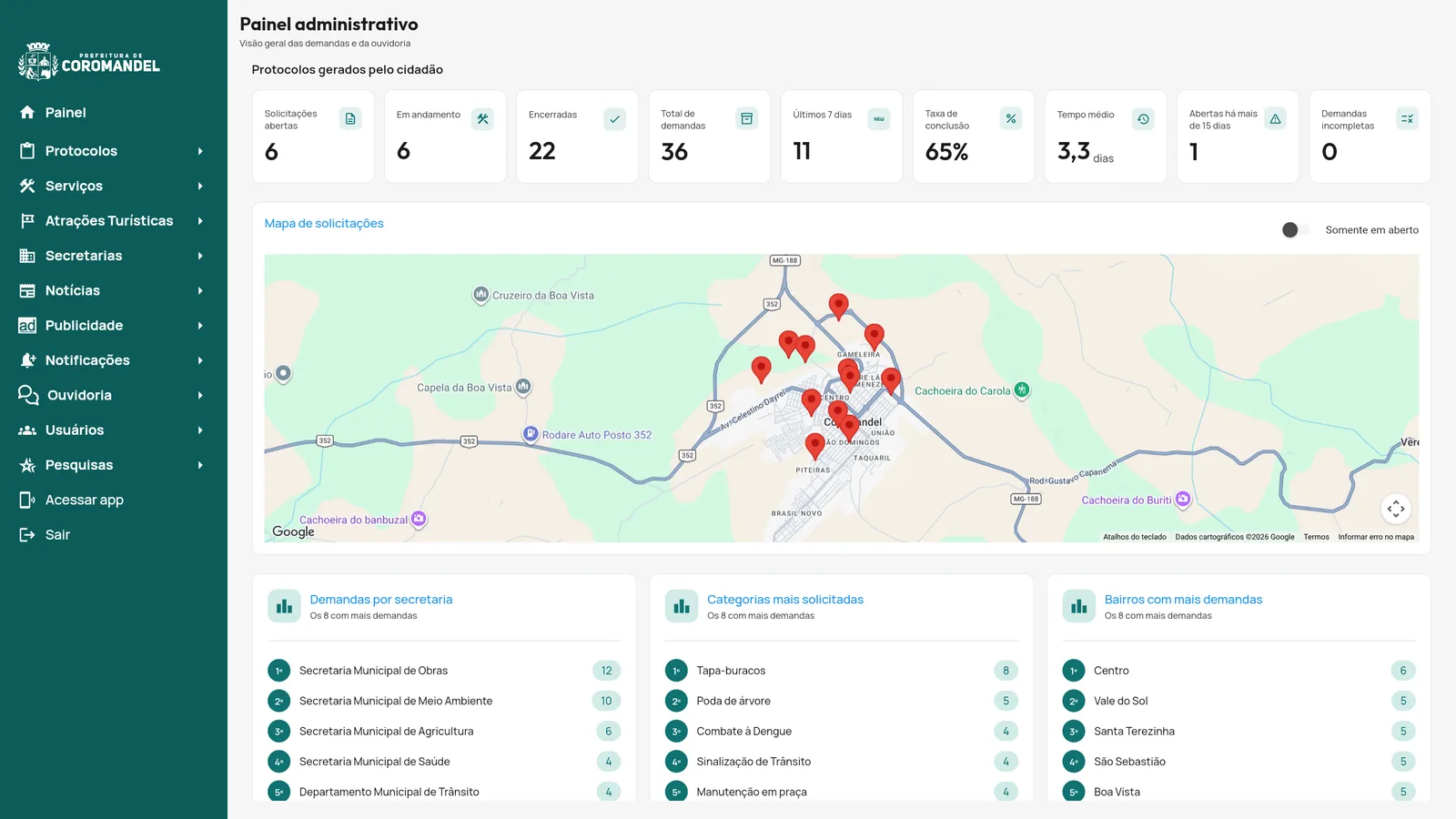Click the Cachoeira do Buriti map marker

1183,499
